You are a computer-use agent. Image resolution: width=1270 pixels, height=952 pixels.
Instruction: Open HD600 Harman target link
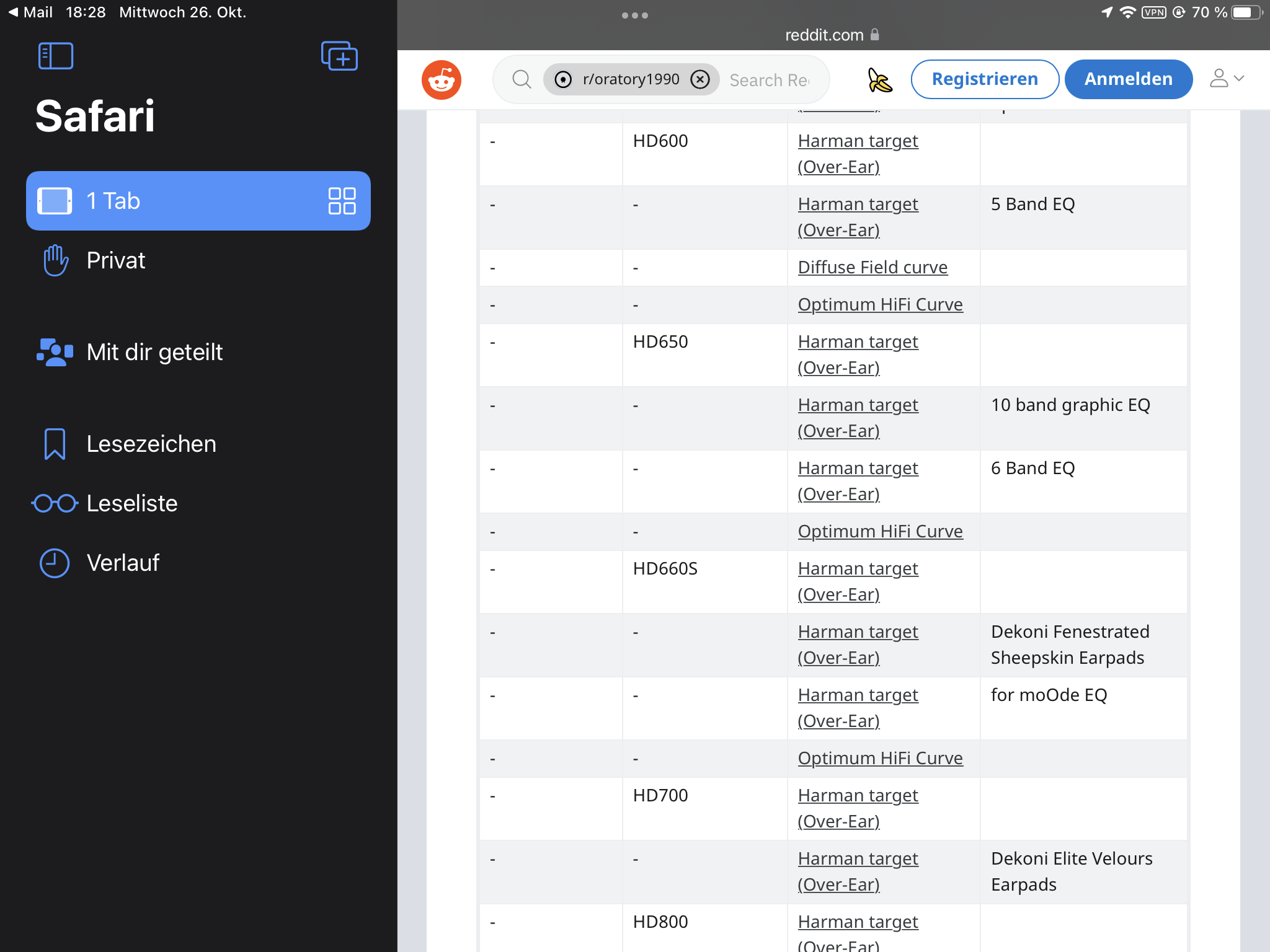click(x=858, y=154)
